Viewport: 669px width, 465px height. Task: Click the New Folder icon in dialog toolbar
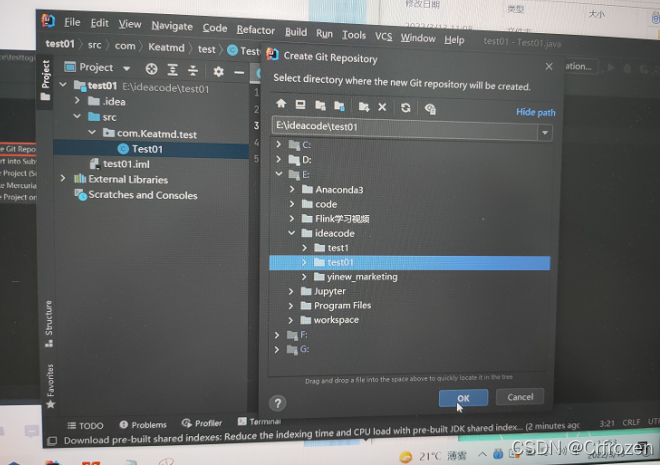tap(364, 107)
